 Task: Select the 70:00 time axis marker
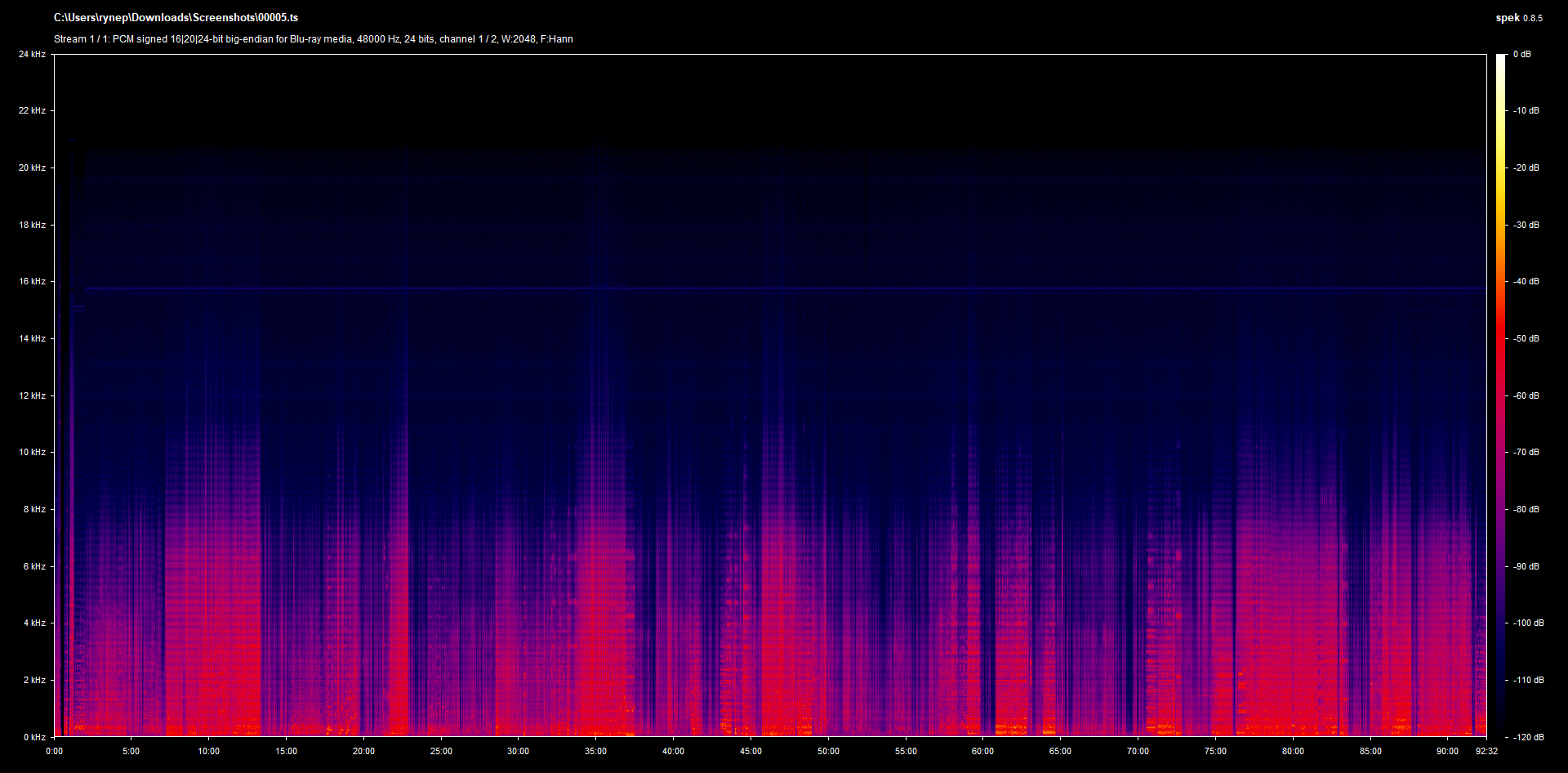click(1138, 752)
